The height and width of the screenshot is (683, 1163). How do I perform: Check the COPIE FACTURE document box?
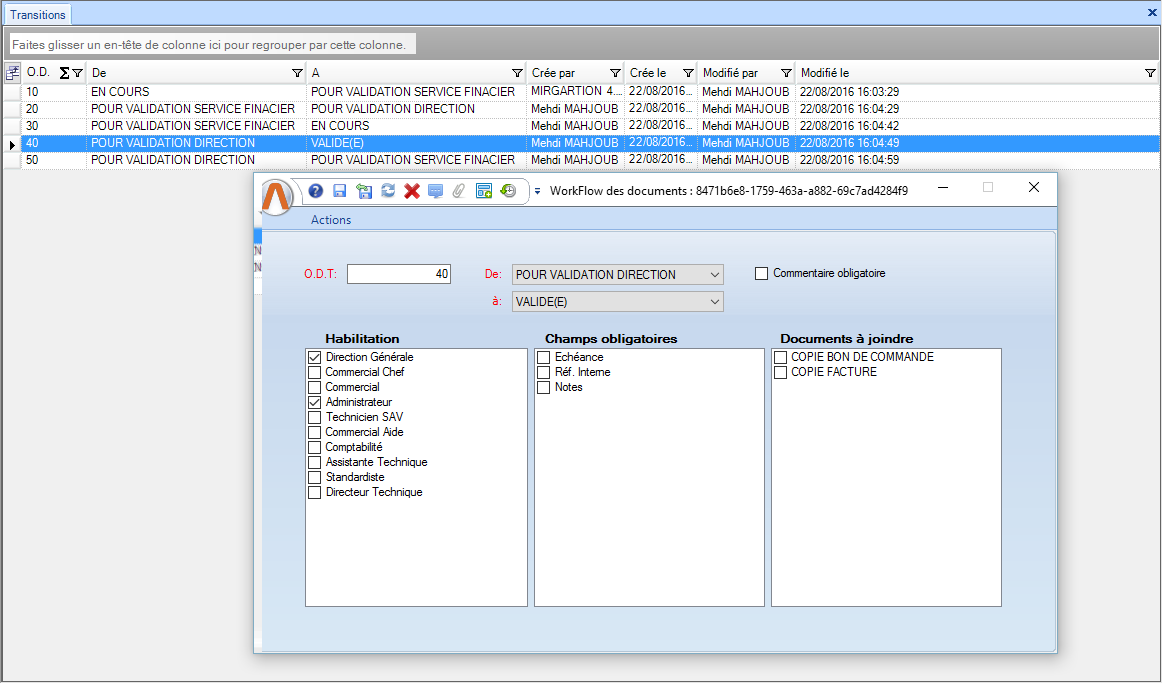point(782,372)
